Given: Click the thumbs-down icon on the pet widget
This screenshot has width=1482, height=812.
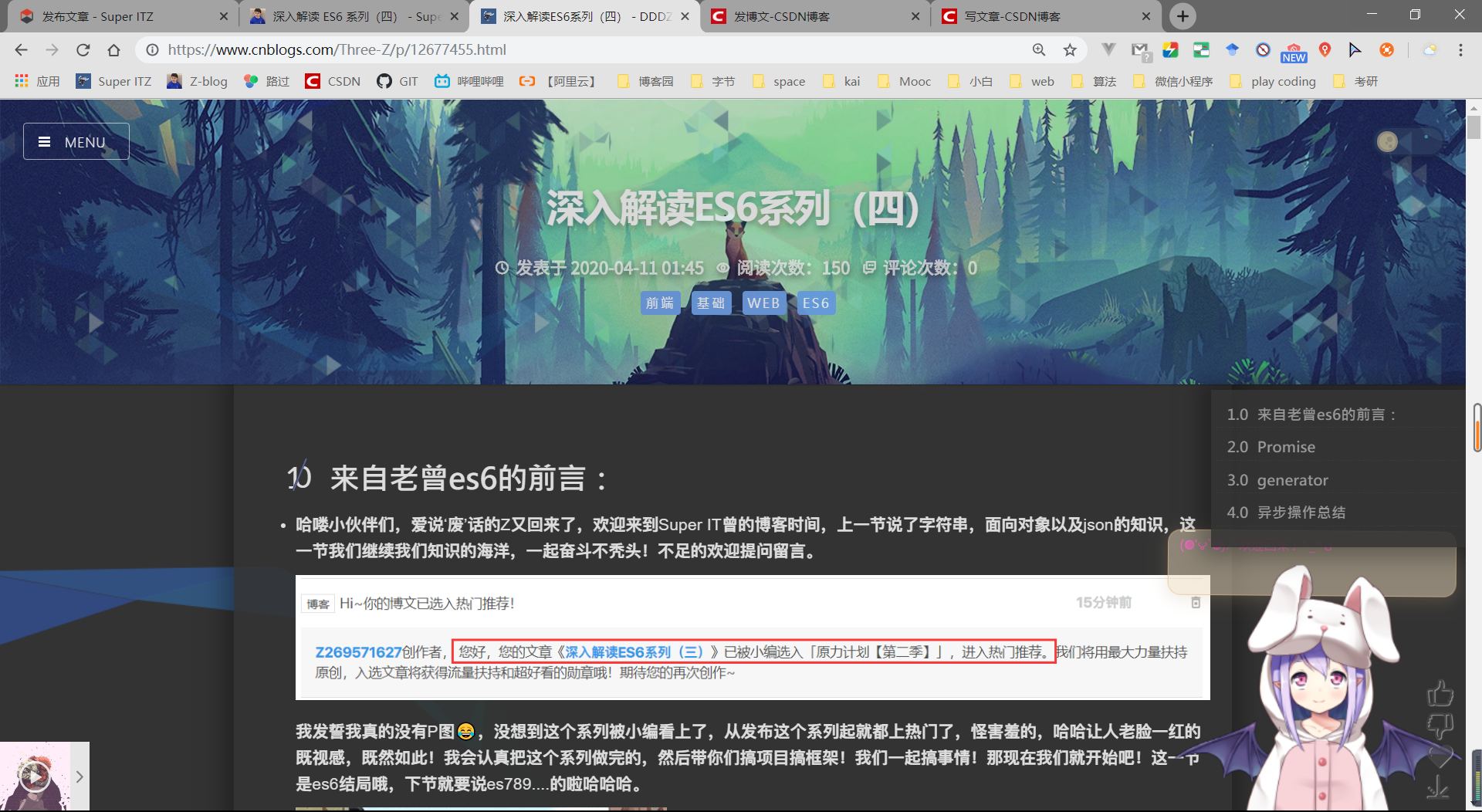Looking at the screenshot, I should pos(1440,726).
